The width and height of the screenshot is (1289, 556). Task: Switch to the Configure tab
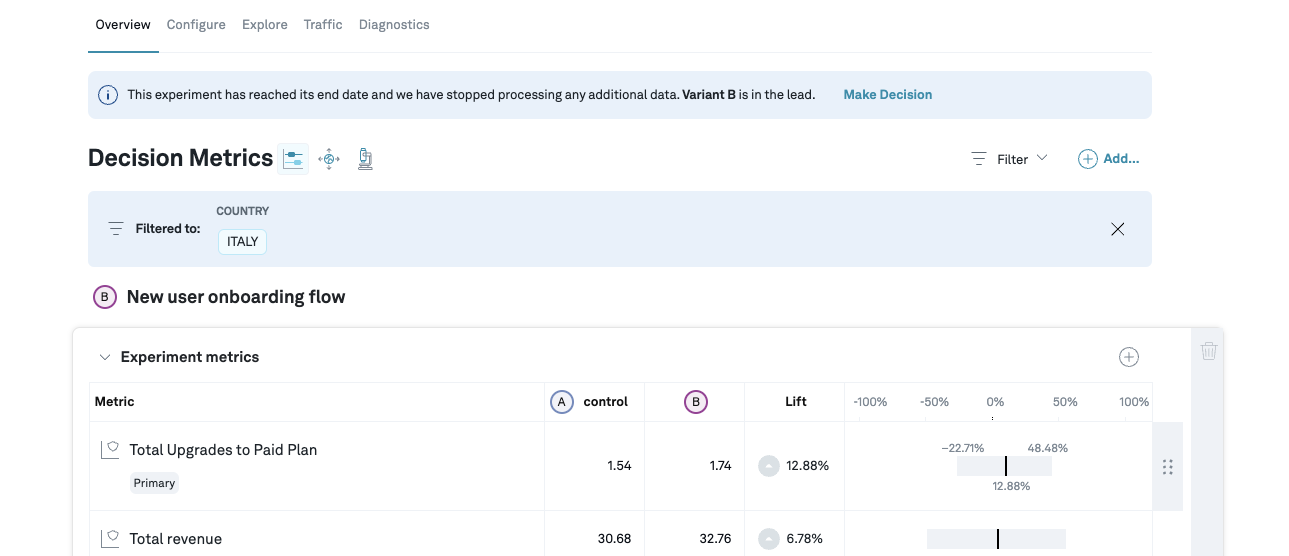click(196, 25)
